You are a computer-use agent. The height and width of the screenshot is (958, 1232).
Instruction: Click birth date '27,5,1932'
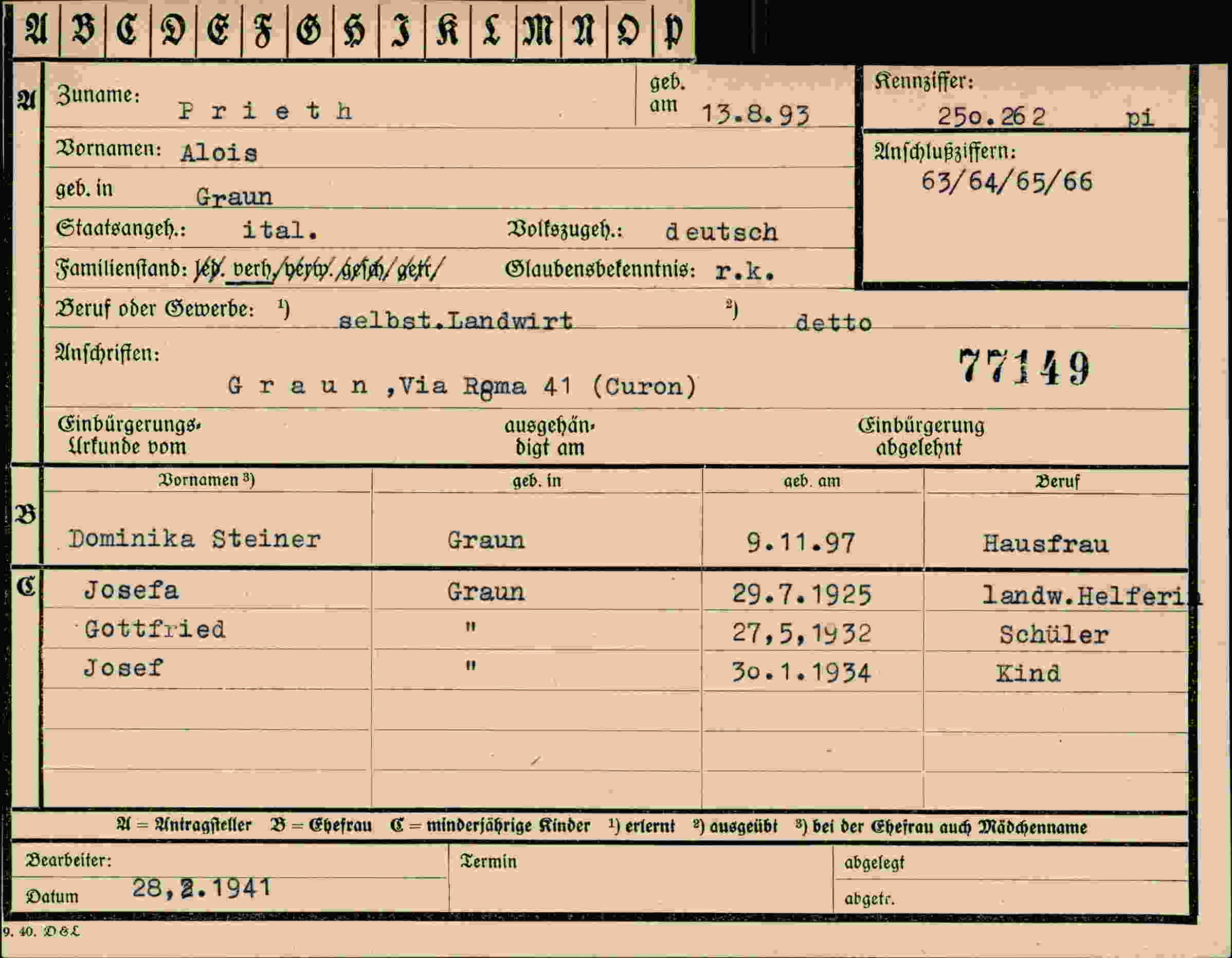[802, 633]
